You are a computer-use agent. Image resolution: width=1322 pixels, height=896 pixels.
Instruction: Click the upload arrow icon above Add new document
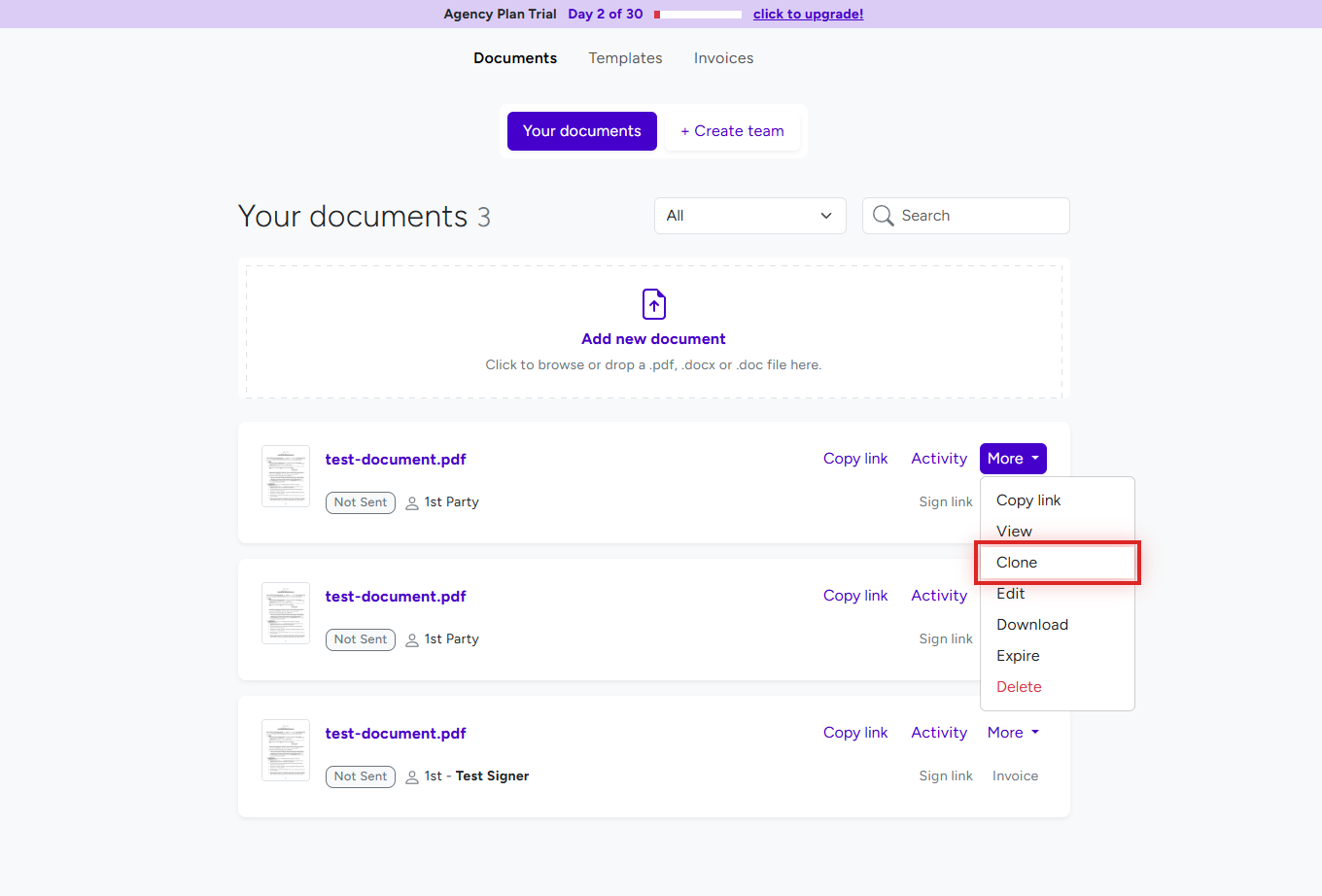[x=653, y=303]
